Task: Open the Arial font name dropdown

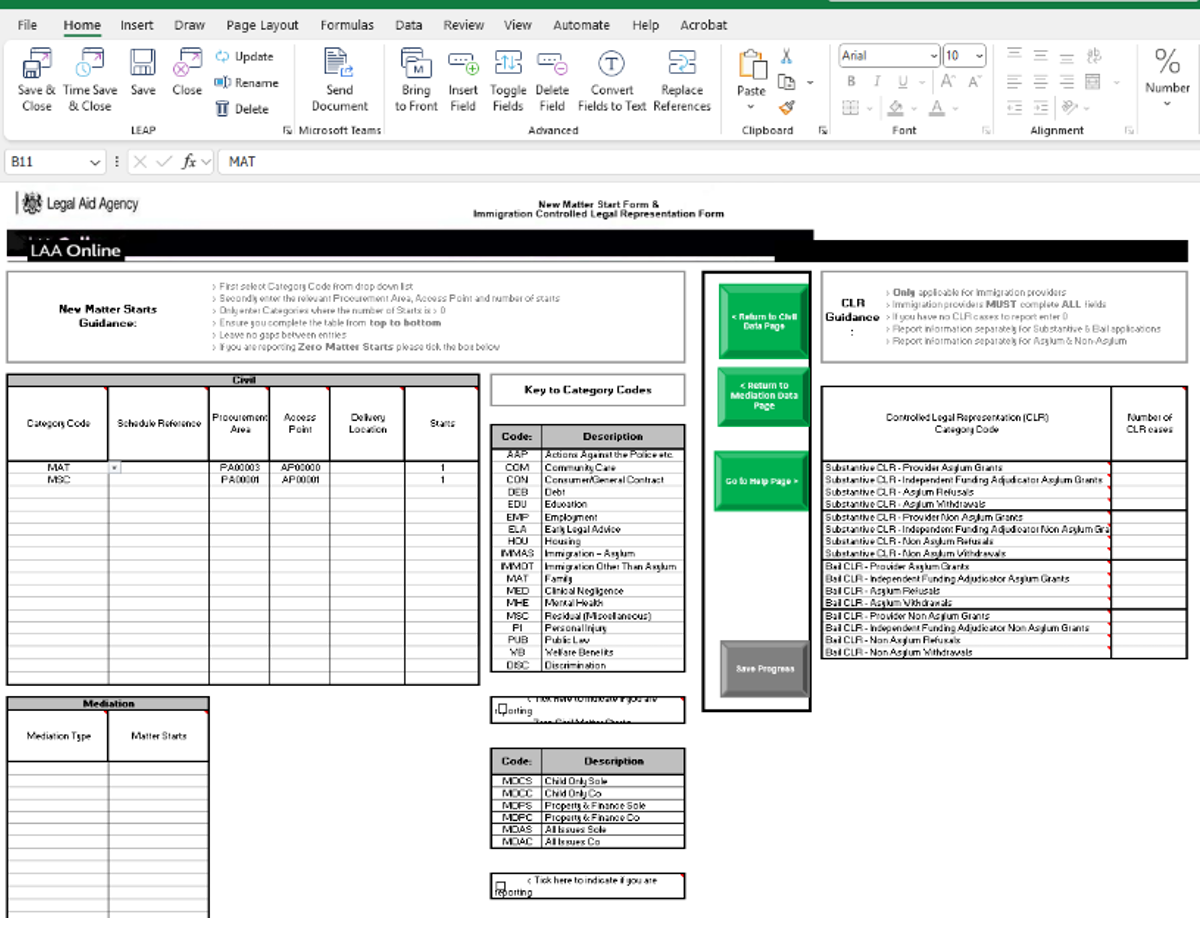Action: [933, 56]
